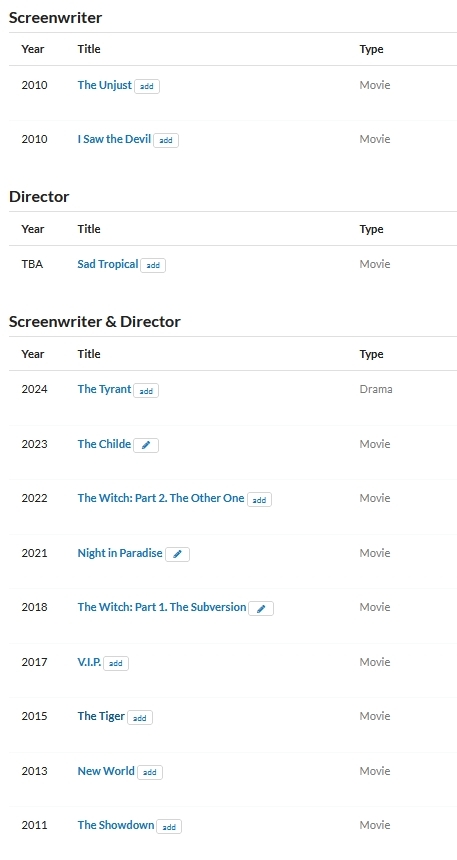457x860 pixels.
Task: Open The Showdown title link
Action: [x=116, y=825]
